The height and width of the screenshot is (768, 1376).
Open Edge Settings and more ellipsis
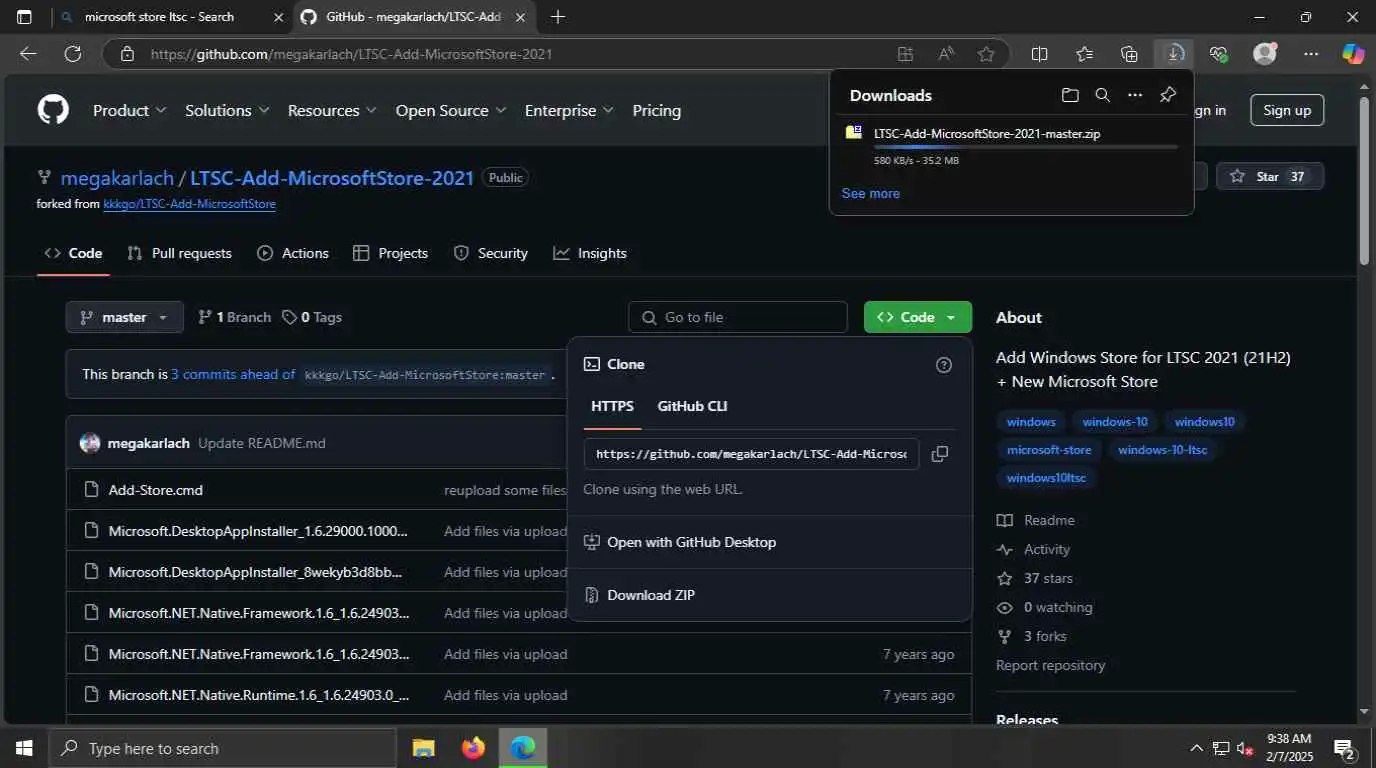coord(1311,54)
